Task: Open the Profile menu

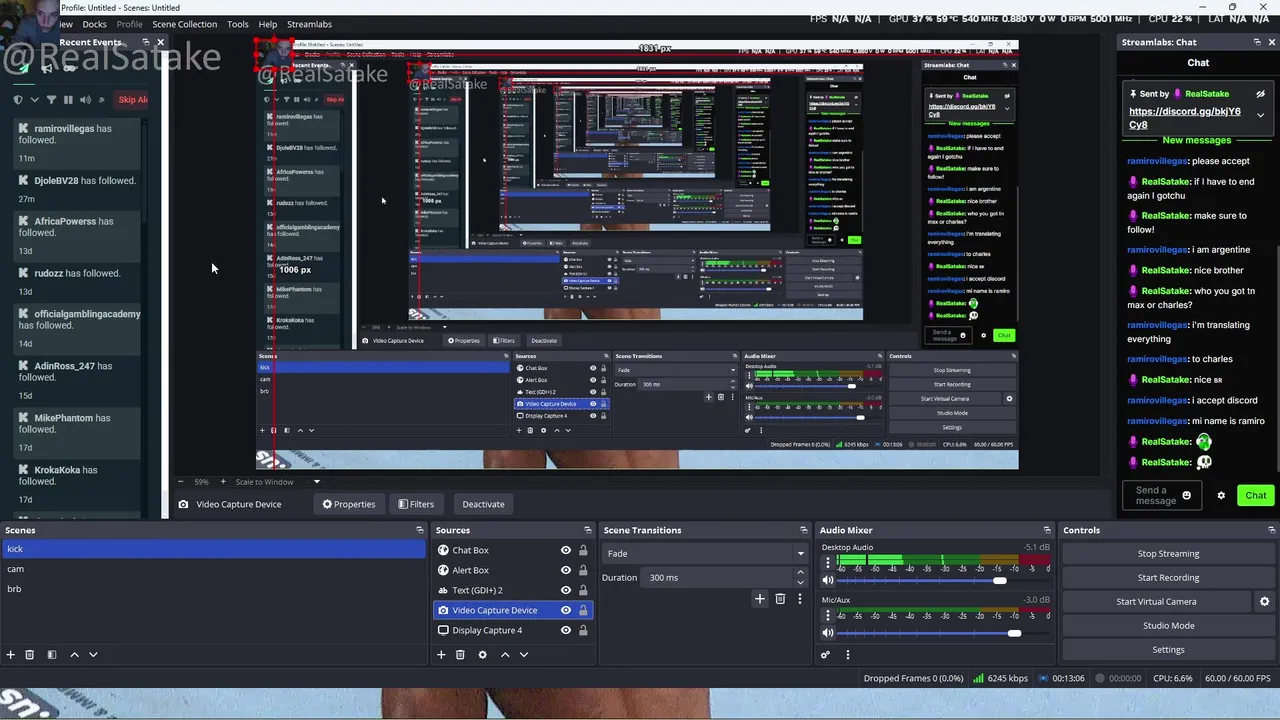Action: click(x=129, y=24)
